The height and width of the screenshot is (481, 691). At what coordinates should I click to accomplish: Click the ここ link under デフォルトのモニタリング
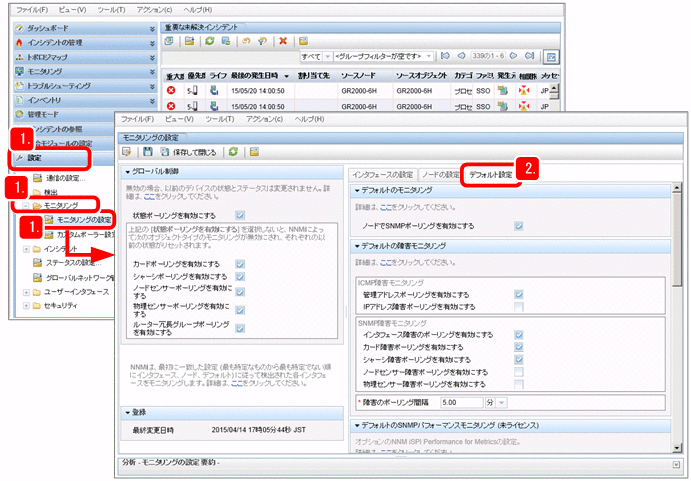coord(386,207)
